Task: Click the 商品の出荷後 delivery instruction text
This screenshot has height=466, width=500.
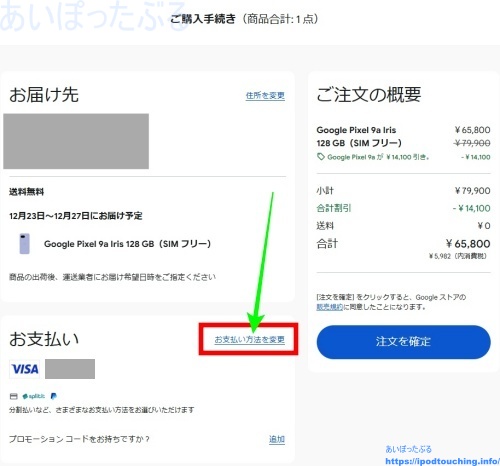Action: point(112,277)
